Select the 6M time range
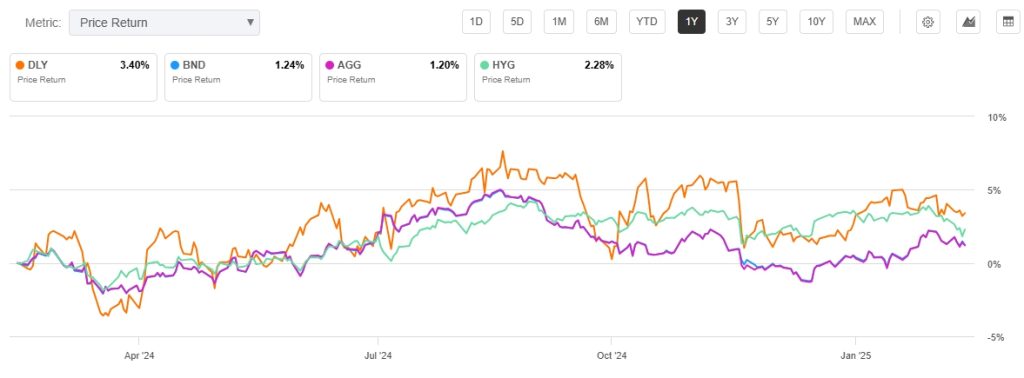 (601, 22)
